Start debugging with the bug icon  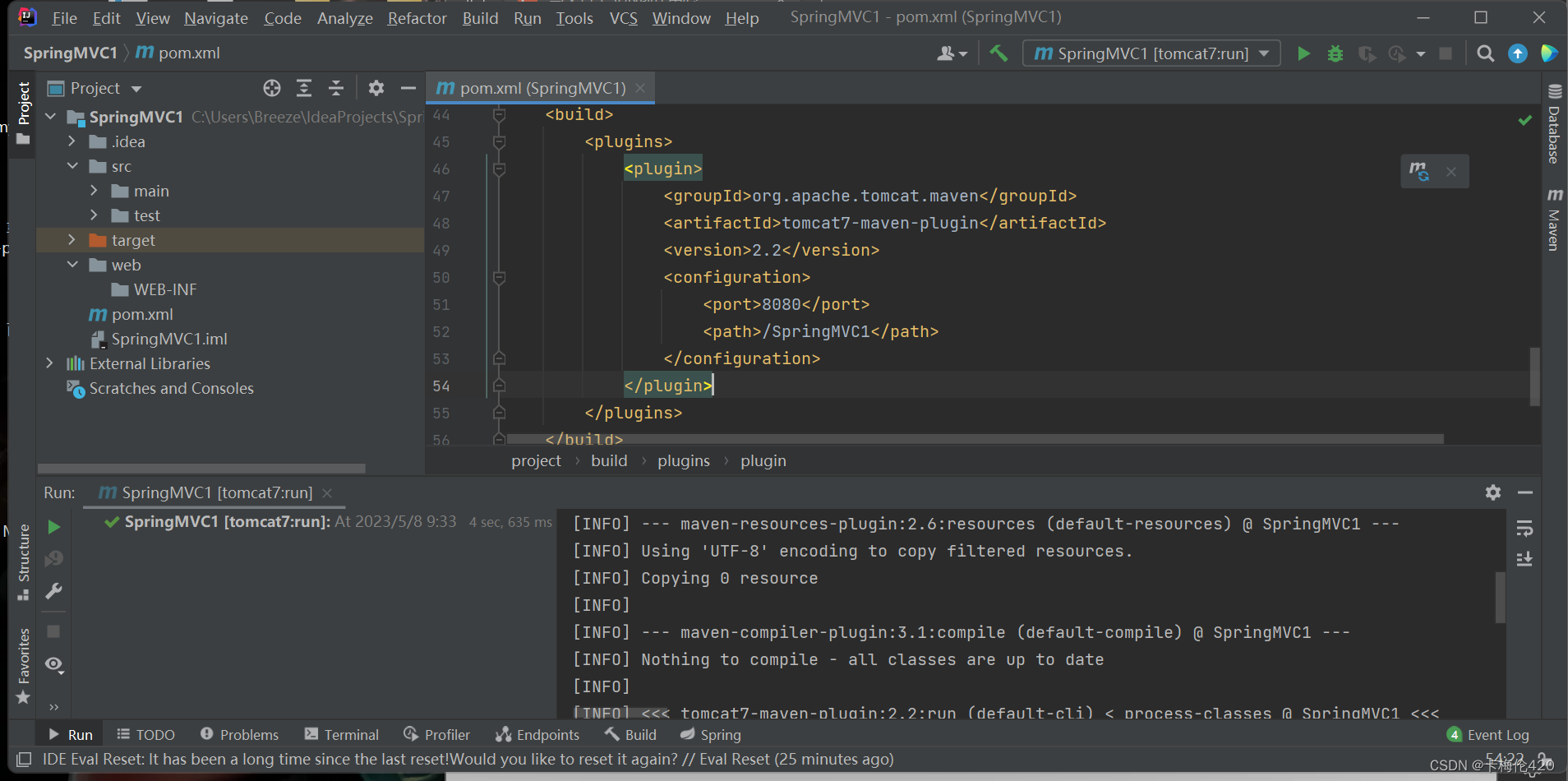pyautogui.click(x=1335, y=53)
